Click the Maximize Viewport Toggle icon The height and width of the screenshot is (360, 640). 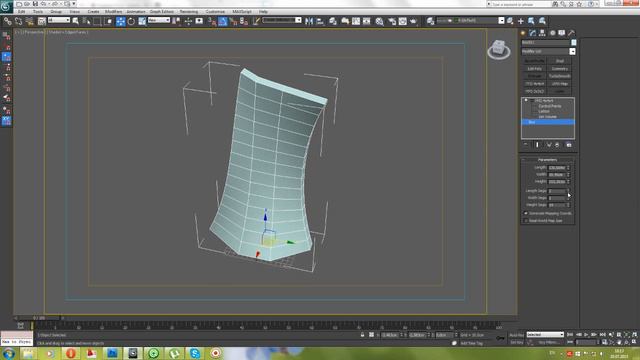pyautogui.click(x=634, y=342)
